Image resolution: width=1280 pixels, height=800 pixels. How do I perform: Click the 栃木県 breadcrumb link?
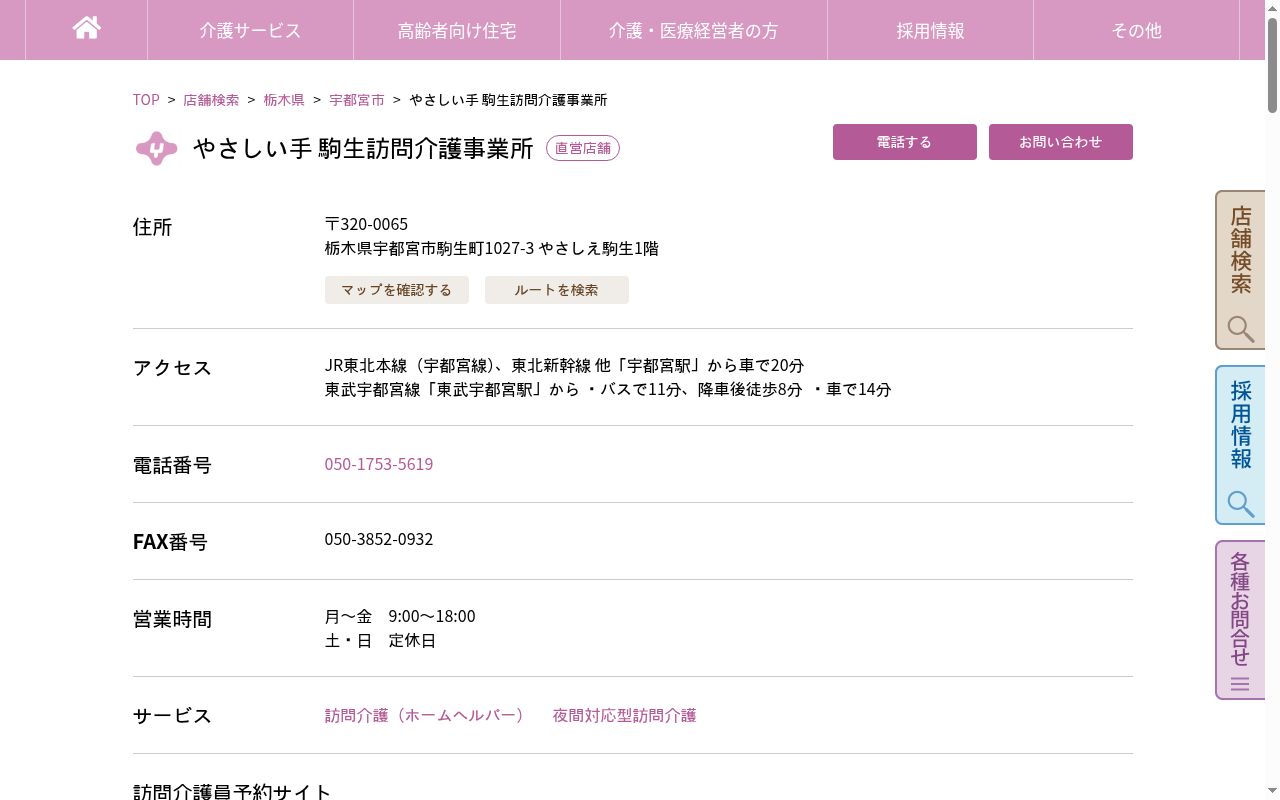(284, 100)
